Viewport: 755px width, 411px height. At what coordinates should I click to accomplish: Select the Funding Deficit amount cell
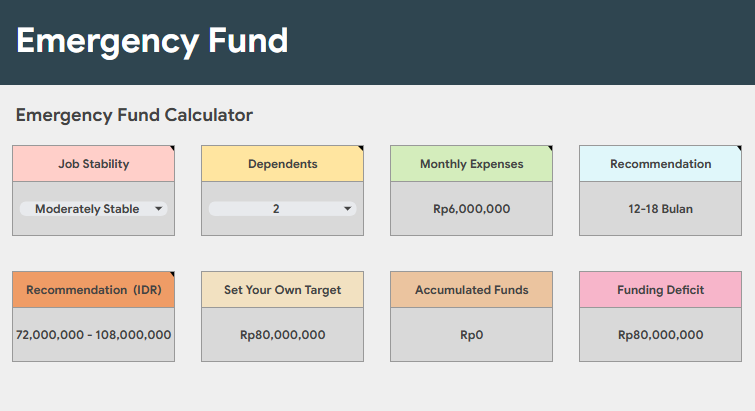point(661,335)
